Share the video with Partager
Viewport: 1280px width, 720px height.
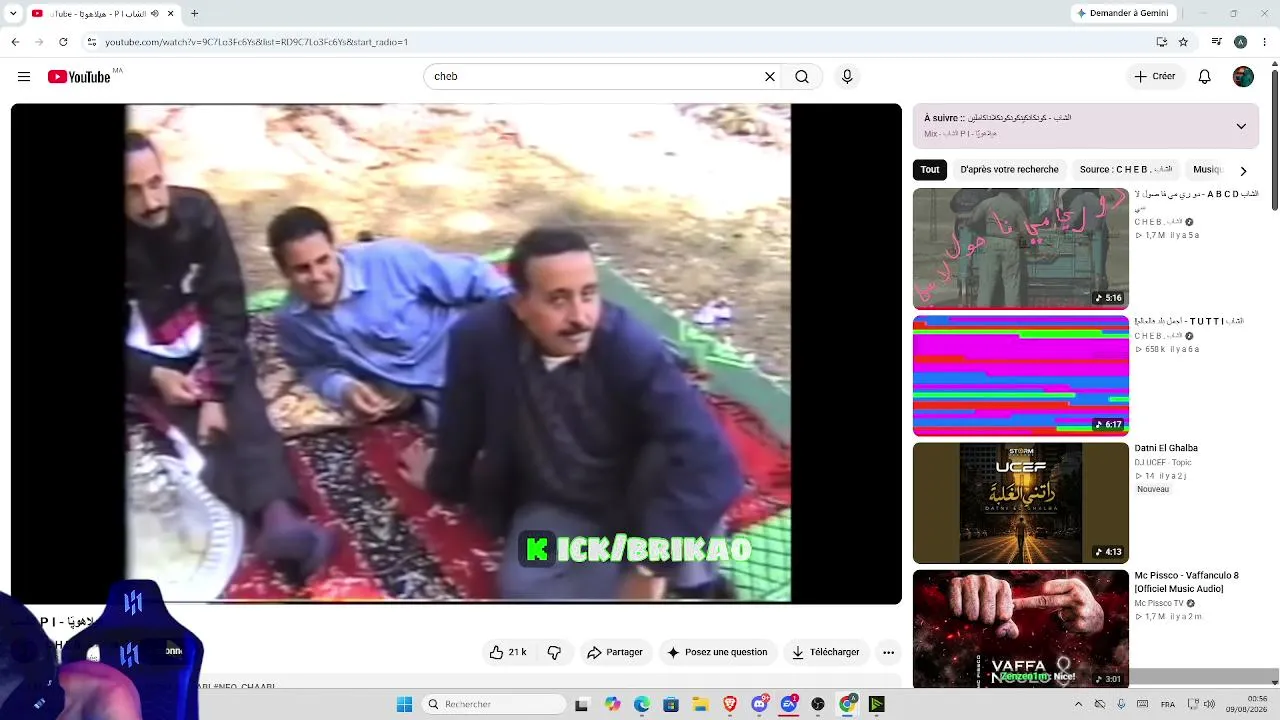(614, 652)
